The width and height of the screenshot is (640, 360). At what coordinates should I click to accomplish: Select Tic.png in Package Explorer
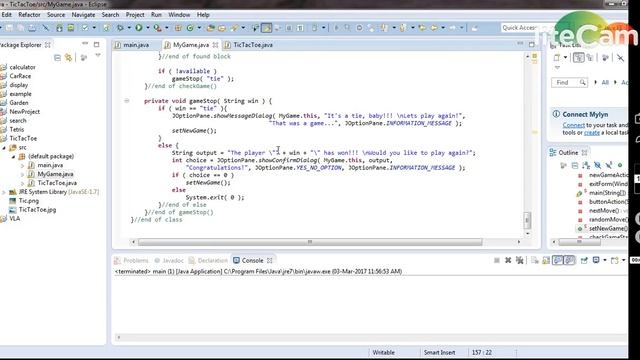[29, 201]
